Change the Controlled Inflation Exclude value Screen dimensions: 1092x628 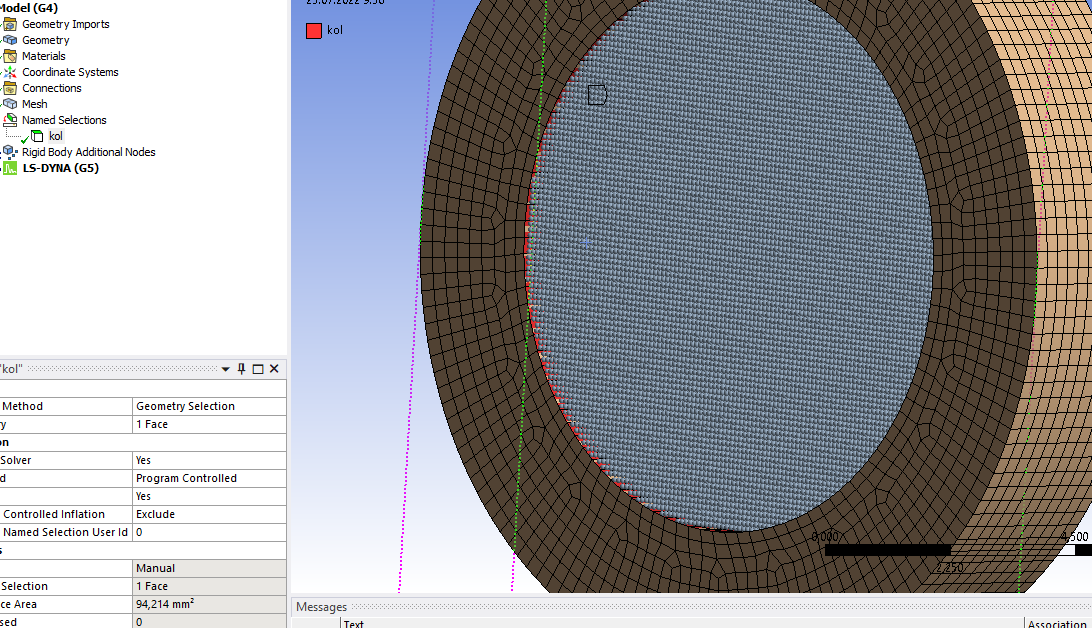point(210,515)
